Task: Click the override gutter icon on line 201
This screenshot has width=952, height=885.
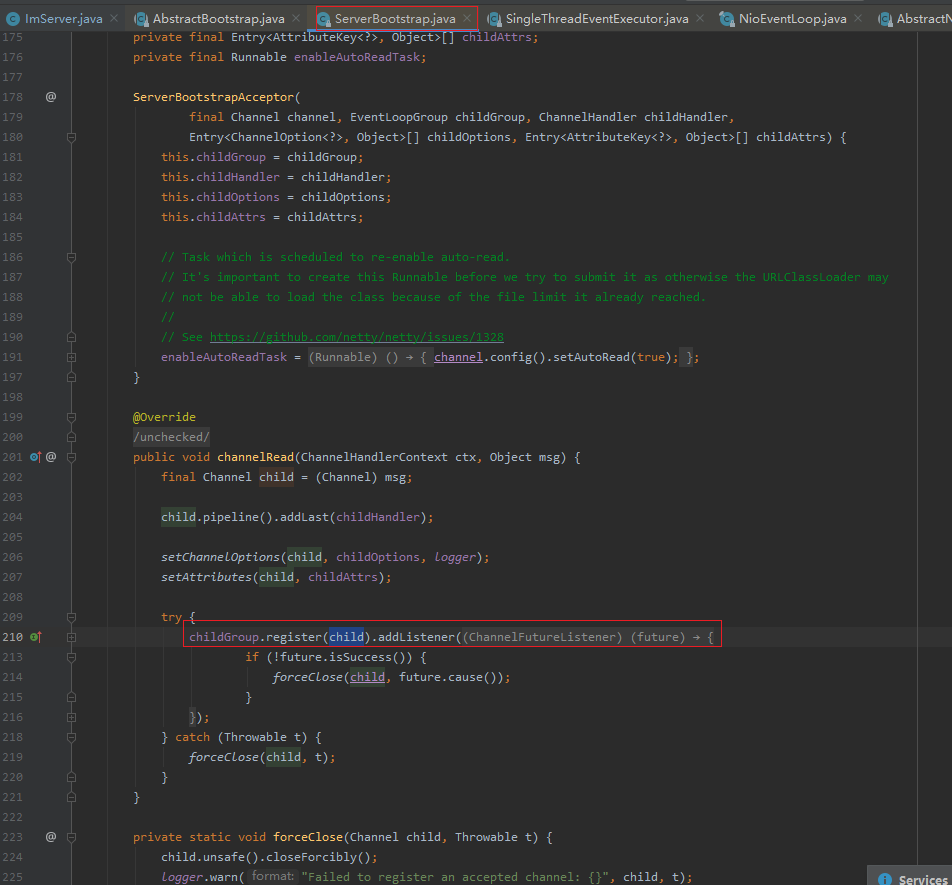Action: (35, 457)
